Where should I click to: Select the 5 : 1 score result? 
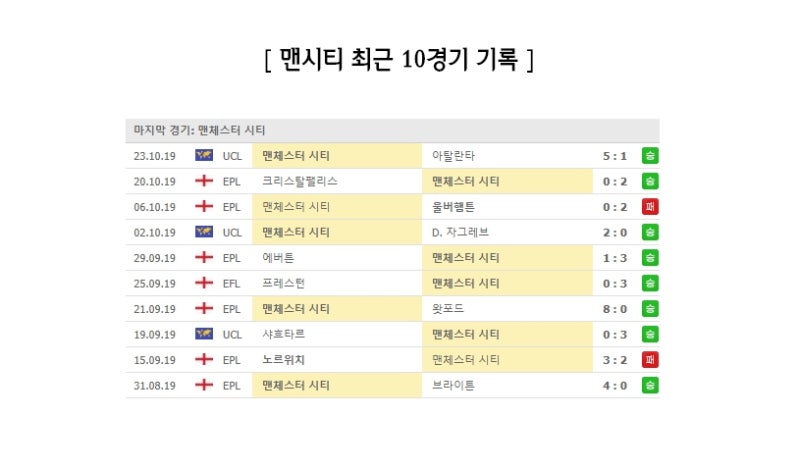click(614, 156)
